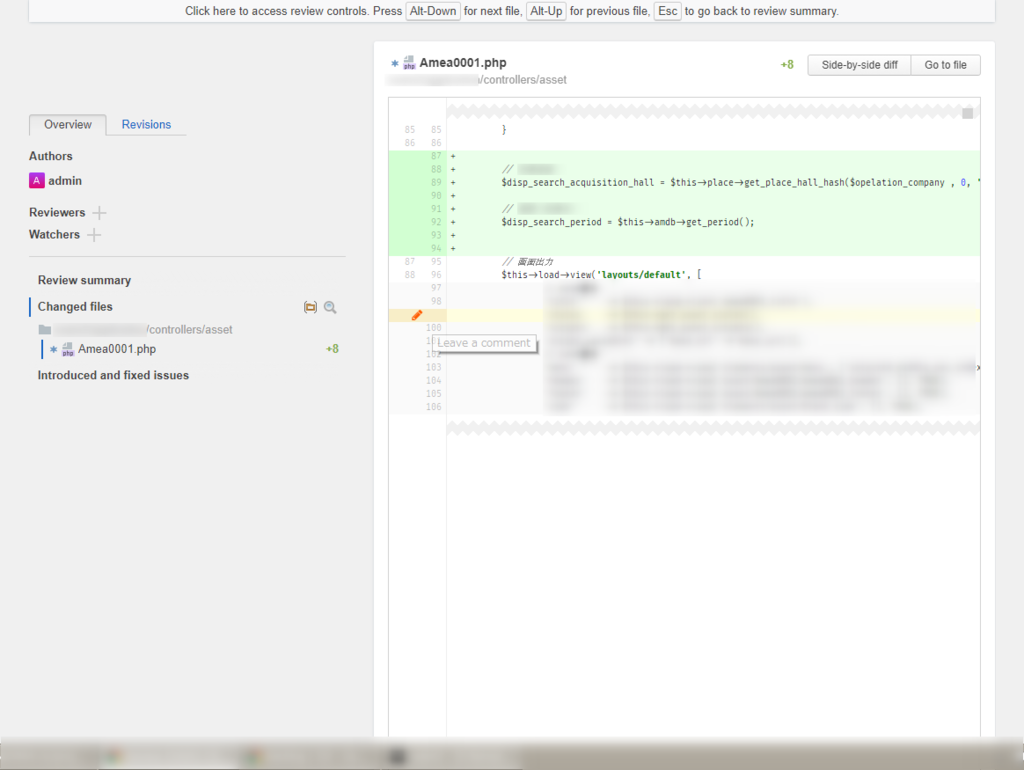This screenshot has height=770, width=1024.
Task: Select Changed files section
Action: click(75, 306)
